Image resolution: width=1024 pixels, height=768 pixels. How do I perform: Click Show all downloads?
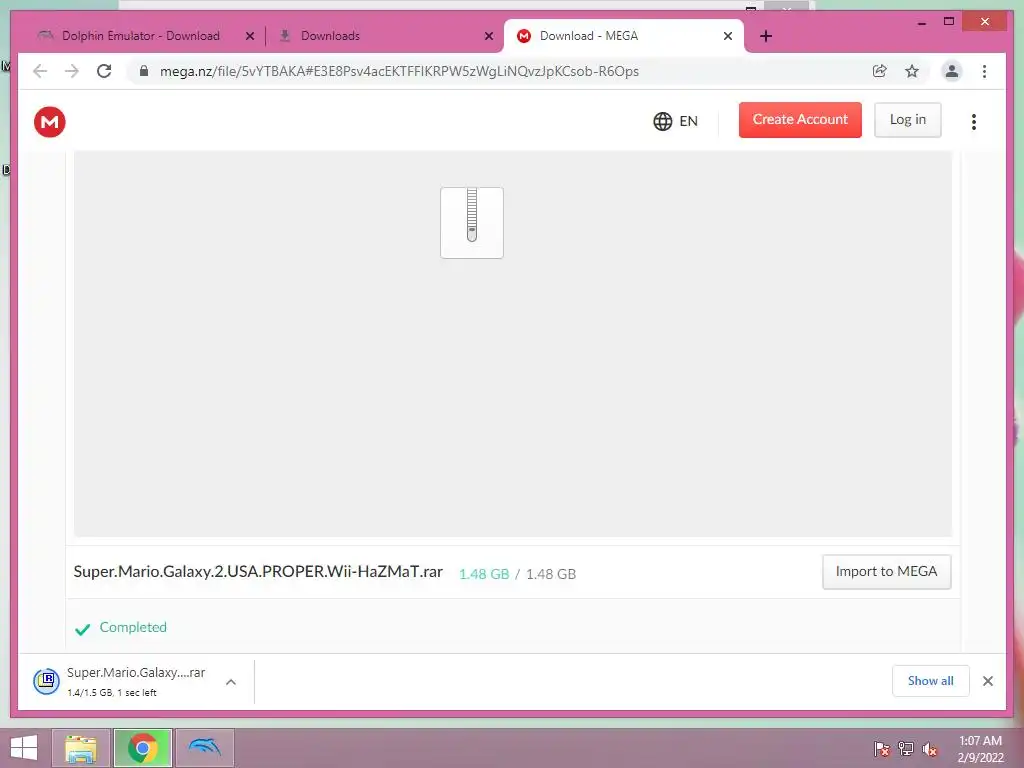(x=931, y=681)
